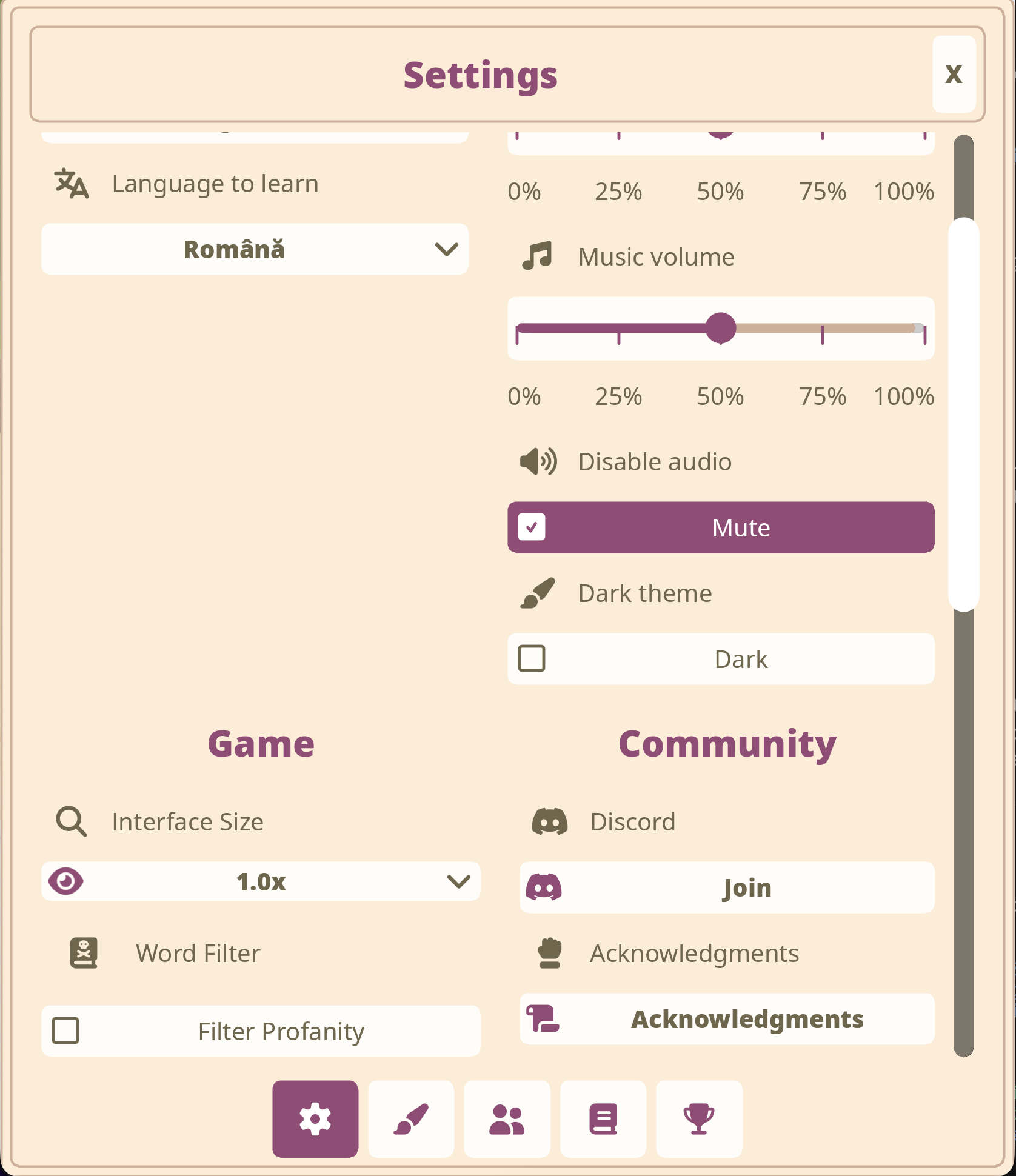
Task: Select the gear settings tab
Action: pos(315,1119)
